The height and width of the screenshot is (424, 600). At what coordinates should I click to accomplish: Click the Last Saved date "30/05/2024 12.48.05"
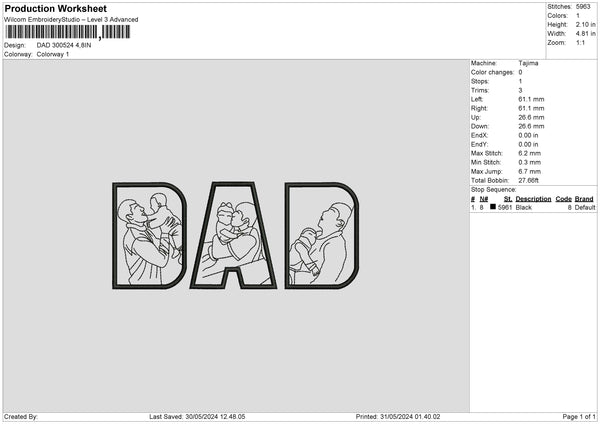click(x=215, y=417)
